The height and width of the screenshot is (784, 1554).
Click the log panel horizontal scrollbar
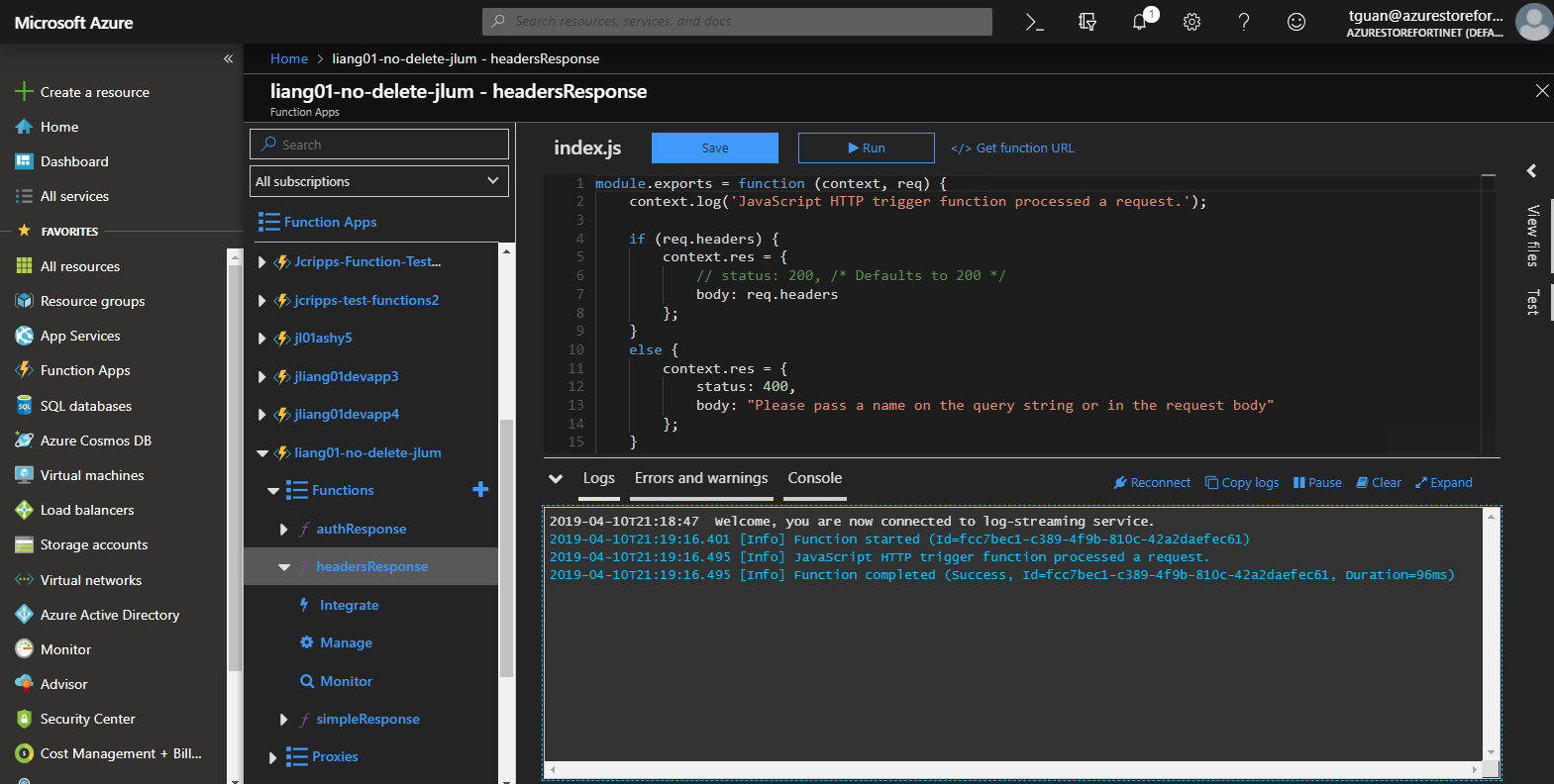pyautogui.click(x=1012, y=769)
